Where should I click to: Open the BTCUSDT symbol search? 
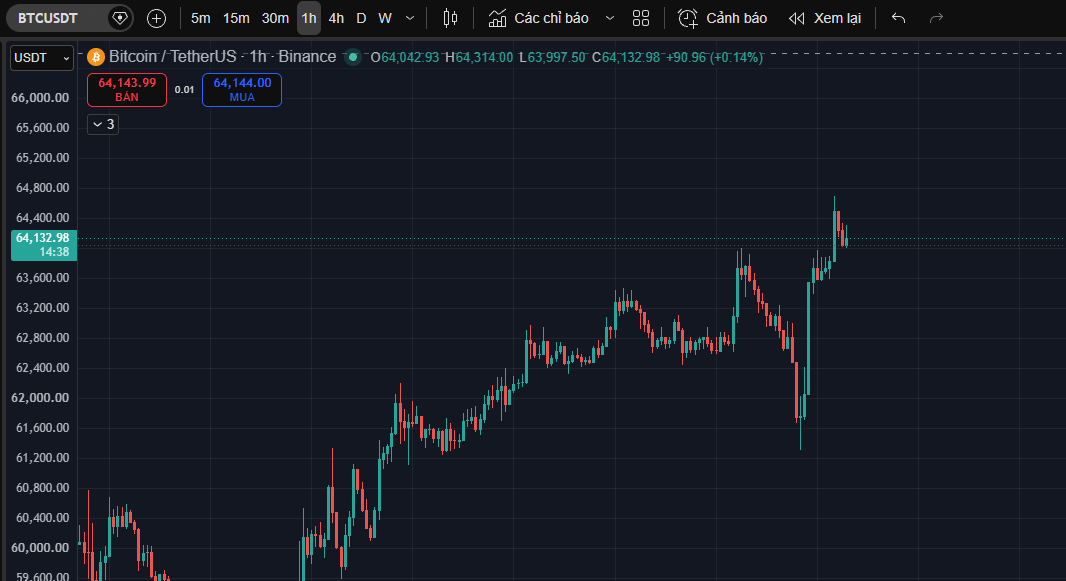tap(48, 18)
